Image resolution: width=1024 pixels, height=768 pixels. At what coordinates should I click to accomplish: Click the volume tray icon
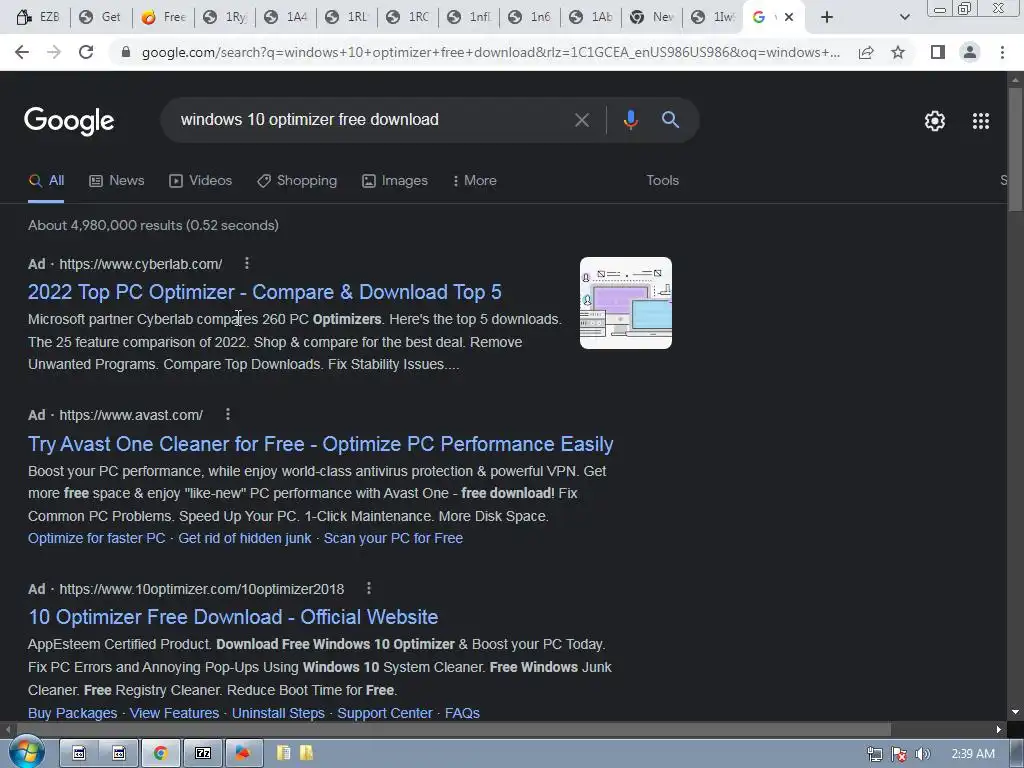(x=922, y=754)
